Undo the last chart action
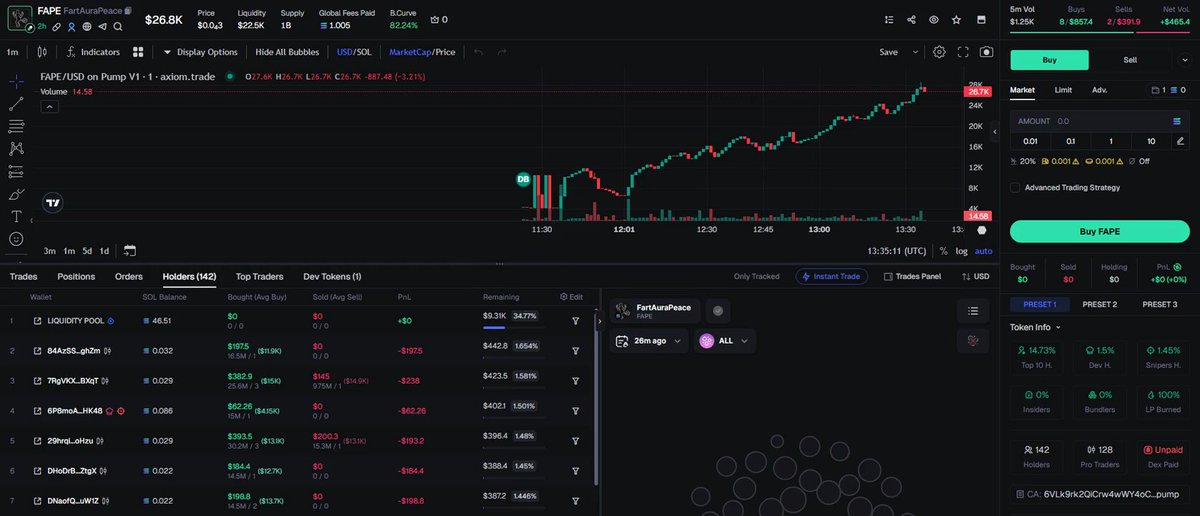Screen dimensions: 1200x516 [478, 52]
